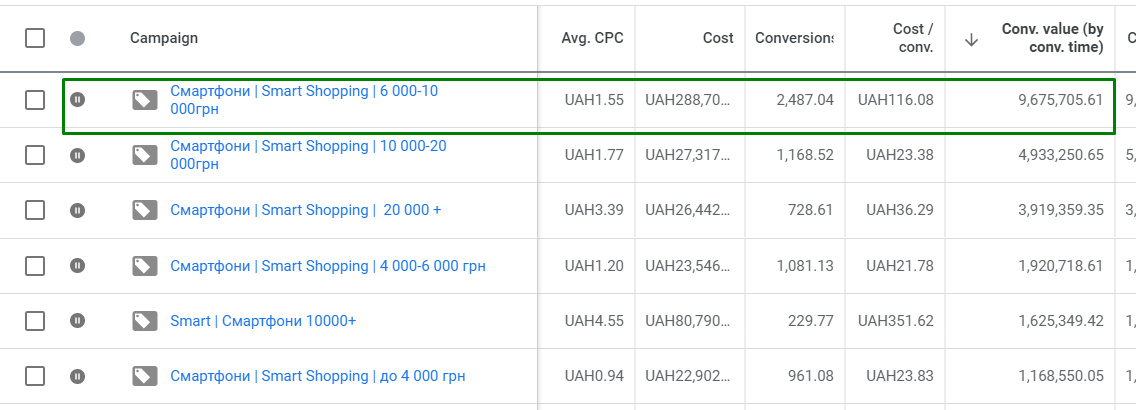
Task: Open Smart | Смартфони 10000+ campaign link
Action: pyautogui.click(x=263, y=321)
